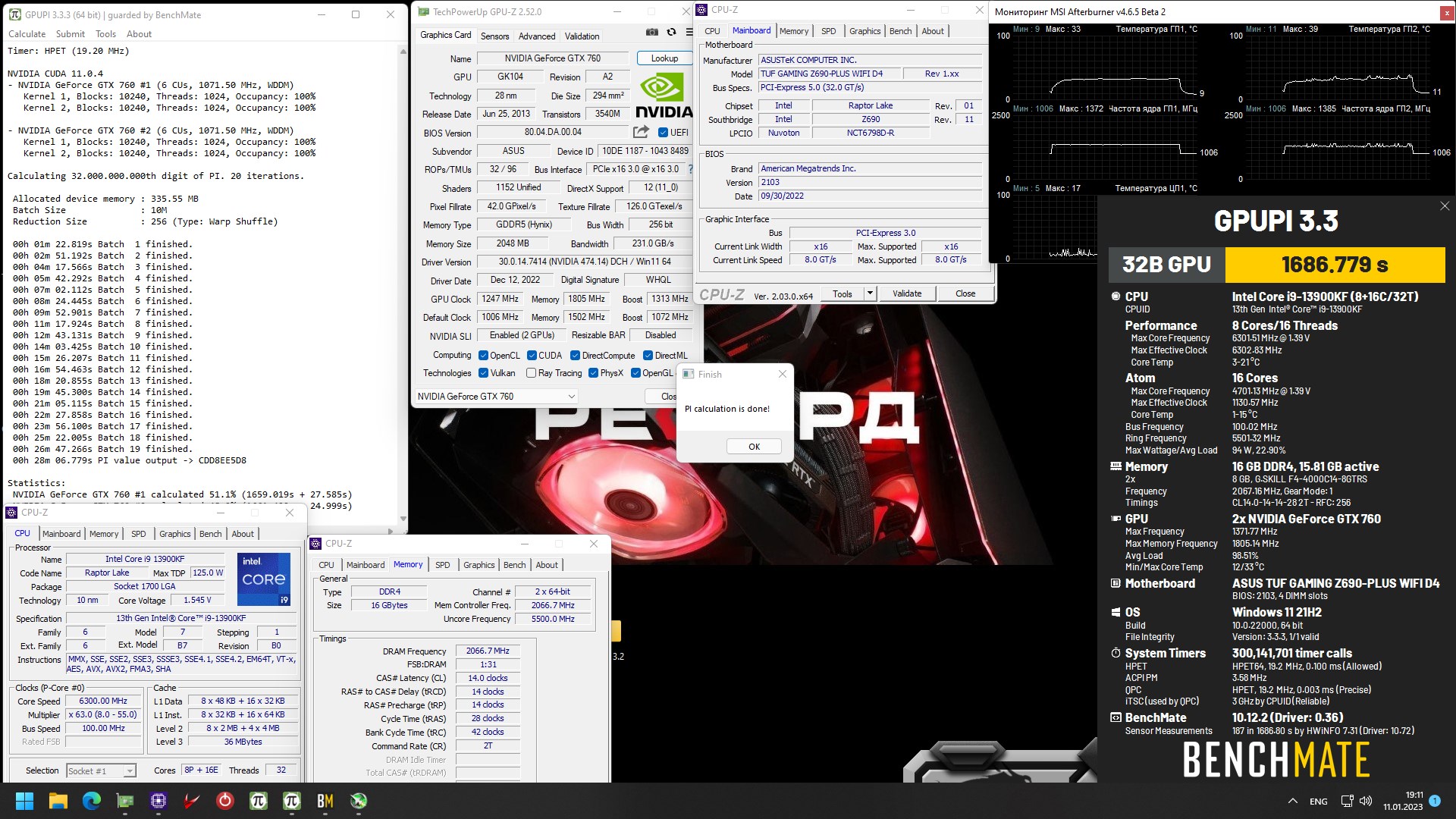Toggle Vulkan checkbox in GPU-Z

click(483, 373)
